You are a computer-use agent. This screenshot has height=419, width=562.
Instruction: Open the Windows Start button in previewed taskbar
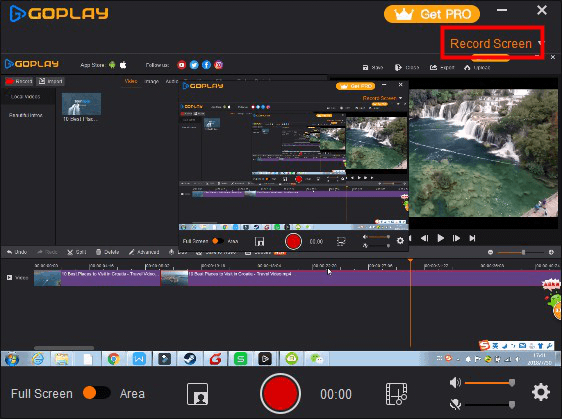[x=12, y=359]
